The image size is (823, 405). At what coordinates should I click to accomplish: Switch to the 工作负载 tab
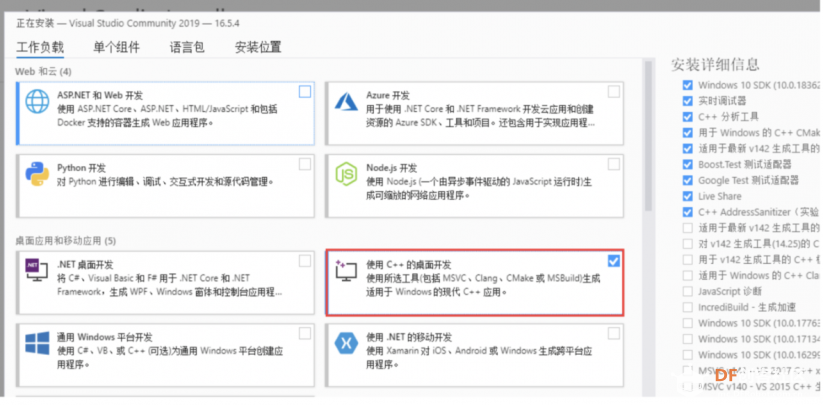click(40, 47)
